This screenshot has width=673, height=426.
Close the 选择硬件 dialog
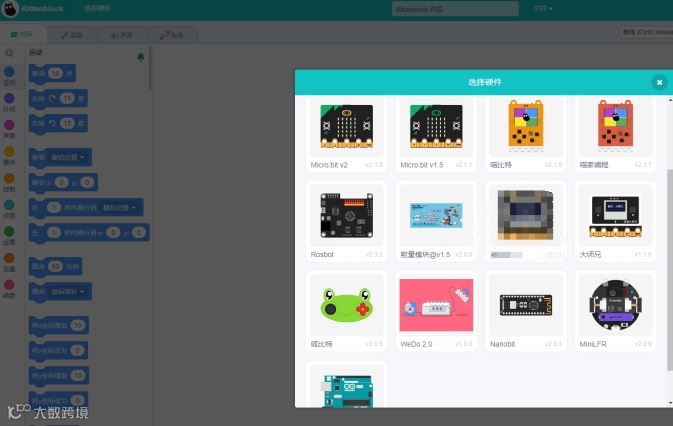click(x=659, y=82)
